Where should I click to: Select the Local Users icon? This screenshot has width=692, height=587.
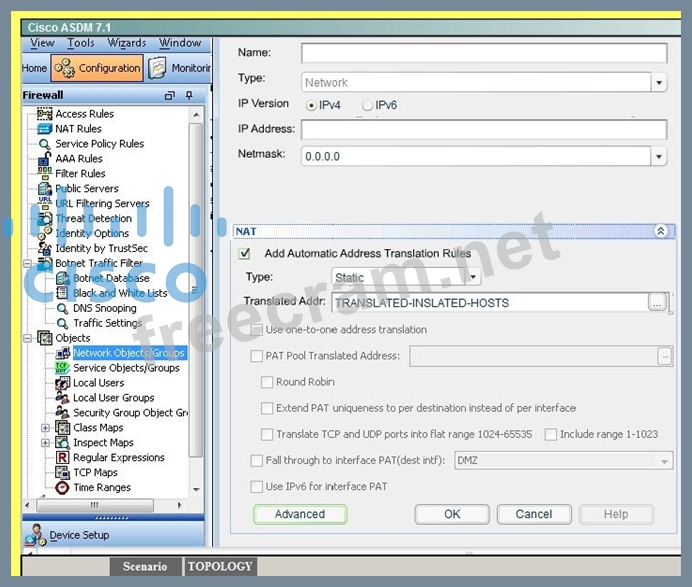[62, 383]
